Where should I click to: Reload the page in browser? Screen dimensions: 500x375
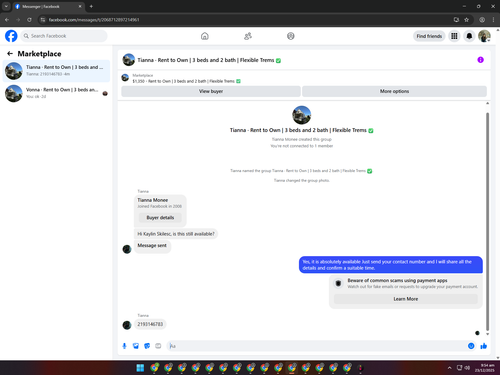click(x=29, y=20)
